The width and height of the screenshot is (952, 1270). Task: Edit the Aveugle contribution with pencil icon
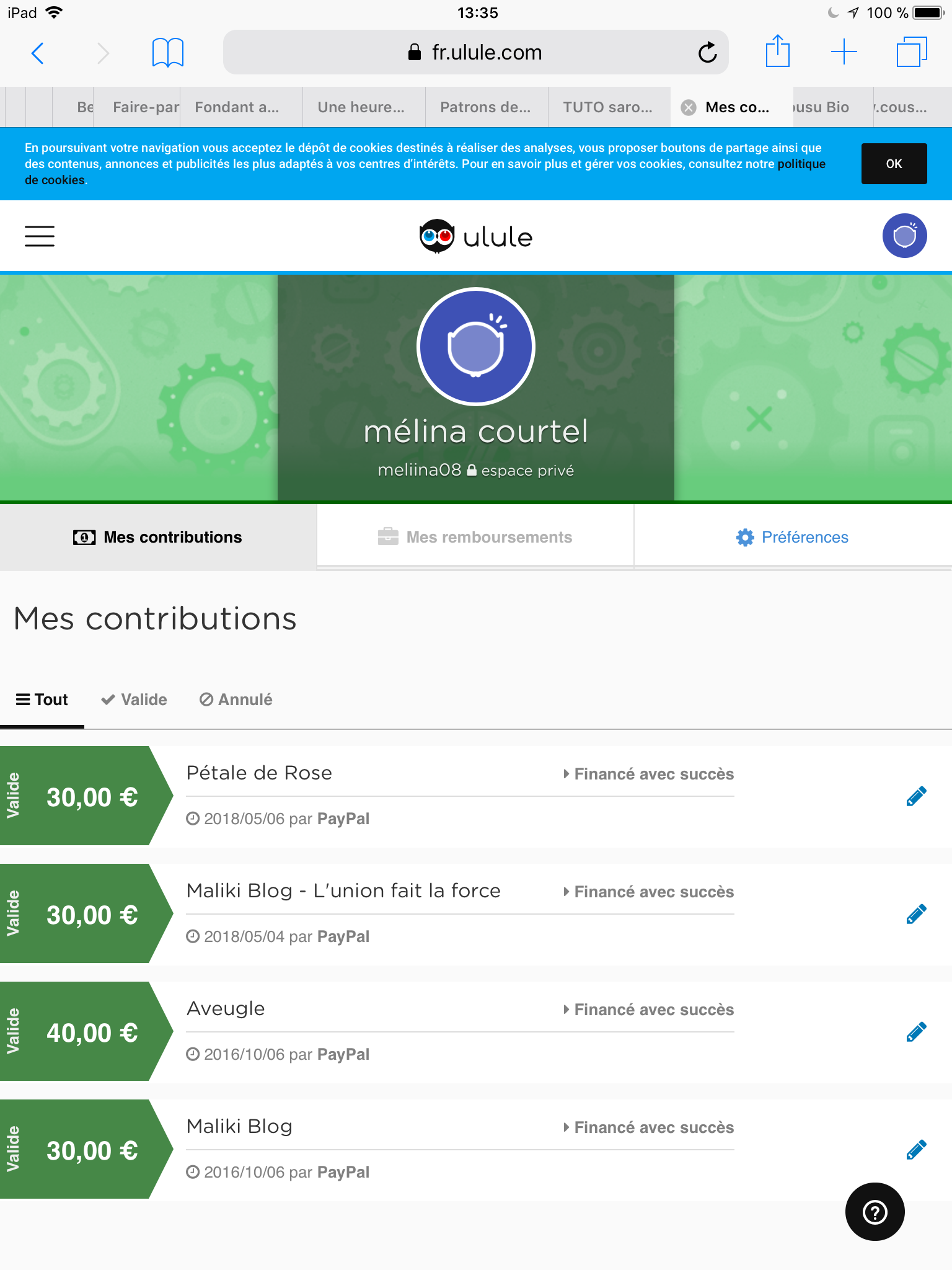tap(916, 1032)
